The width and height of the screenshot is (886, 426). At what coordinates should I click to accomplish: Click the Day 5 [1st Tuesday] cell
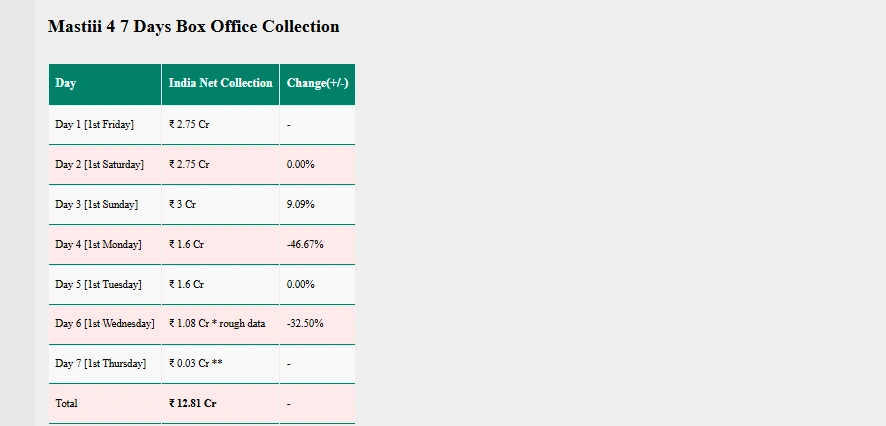pos(98,285)
